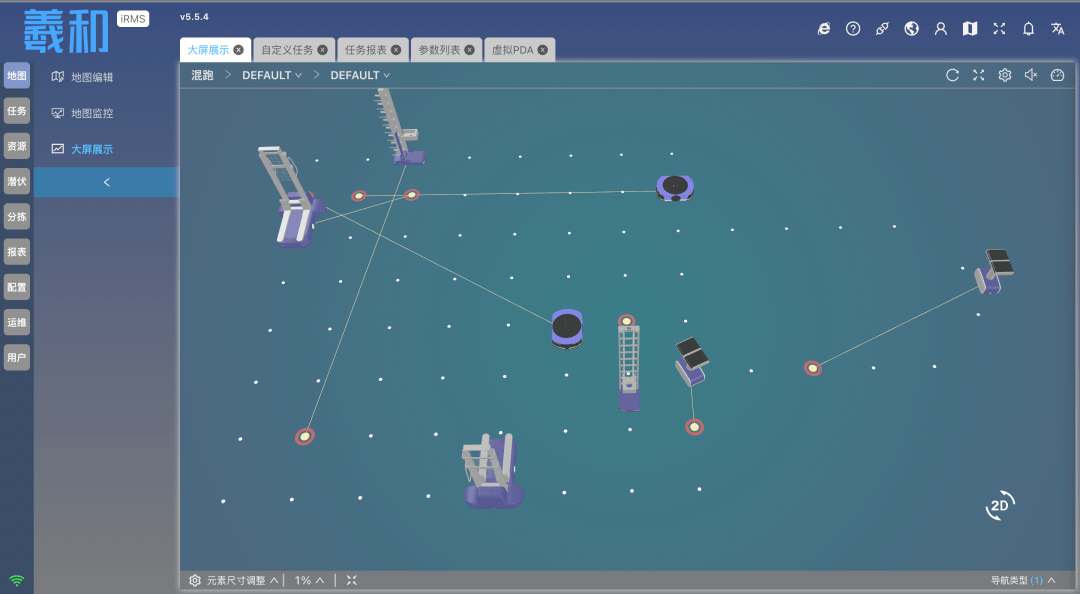Click the fit-to-screen icon in bottom bar

[352, 580]
